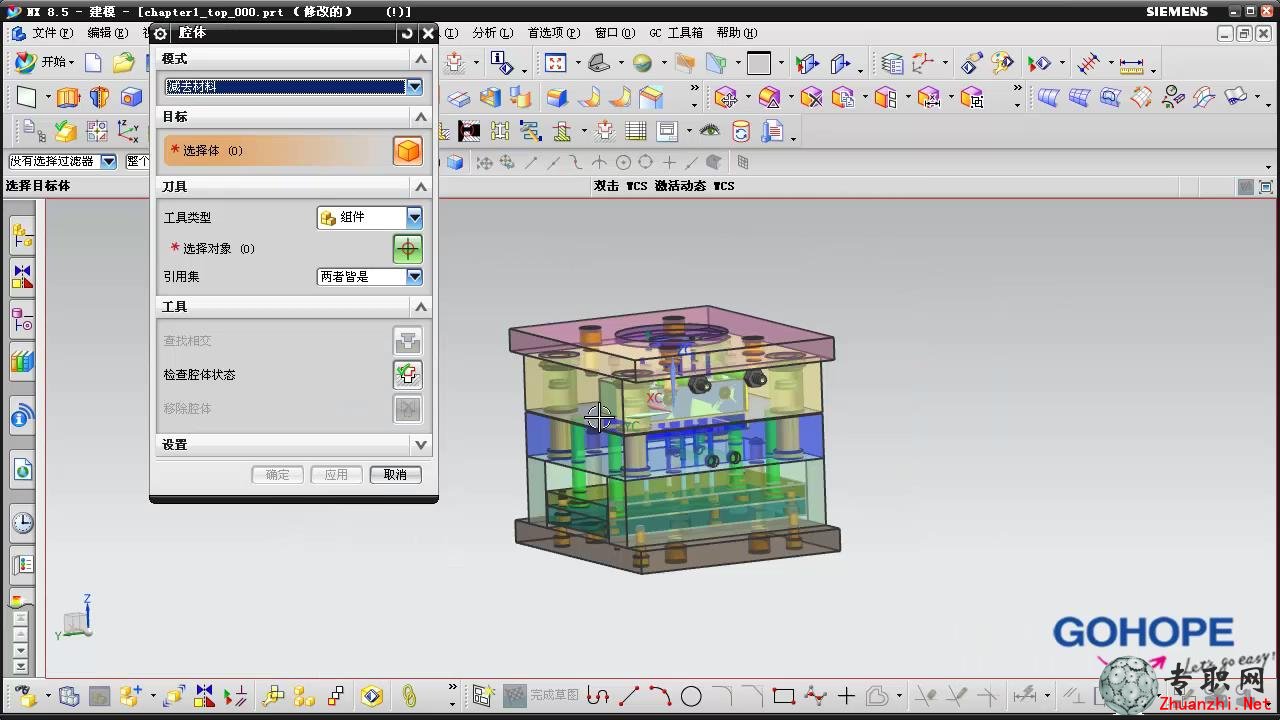Click the Fit view icon
The height and width of the screenshot is (720, 1280).
coord(555,63)
